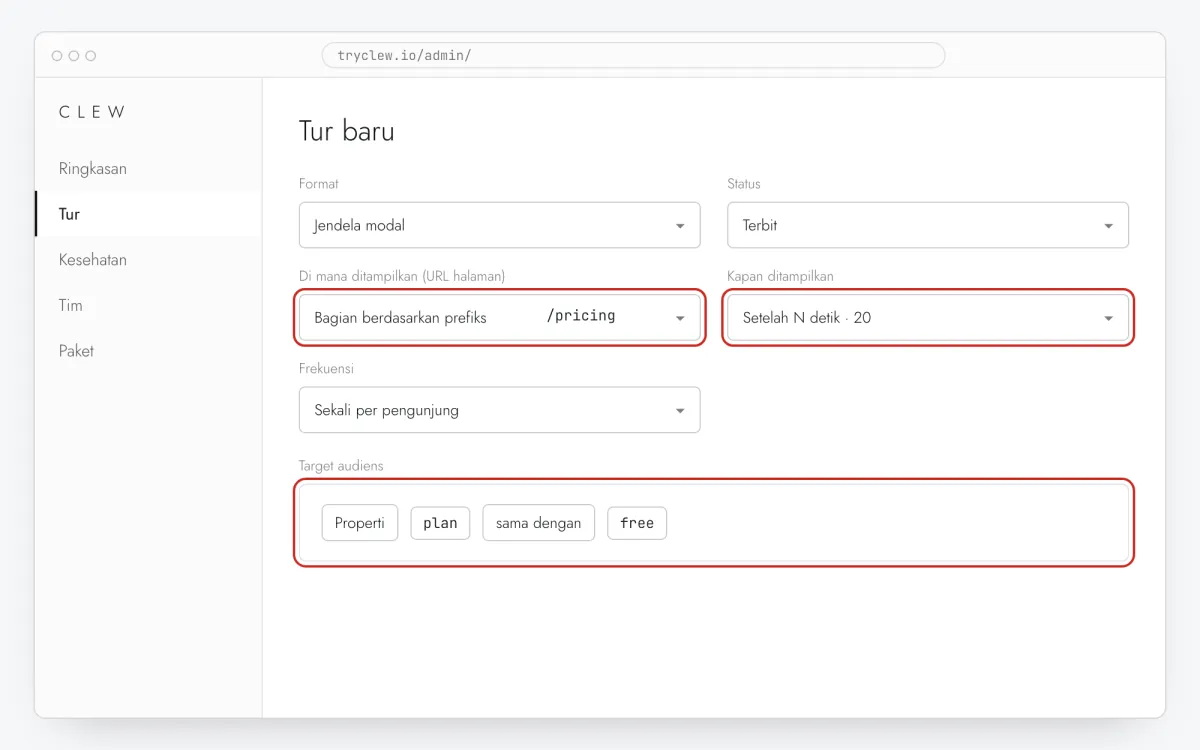Click the Tur baru page heading

(x=347, y=131)
